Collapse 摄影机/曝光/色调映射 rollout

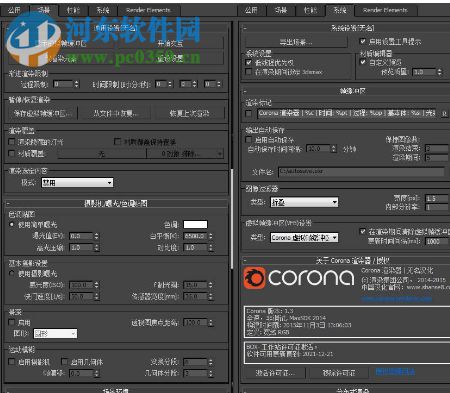(116, 203)
